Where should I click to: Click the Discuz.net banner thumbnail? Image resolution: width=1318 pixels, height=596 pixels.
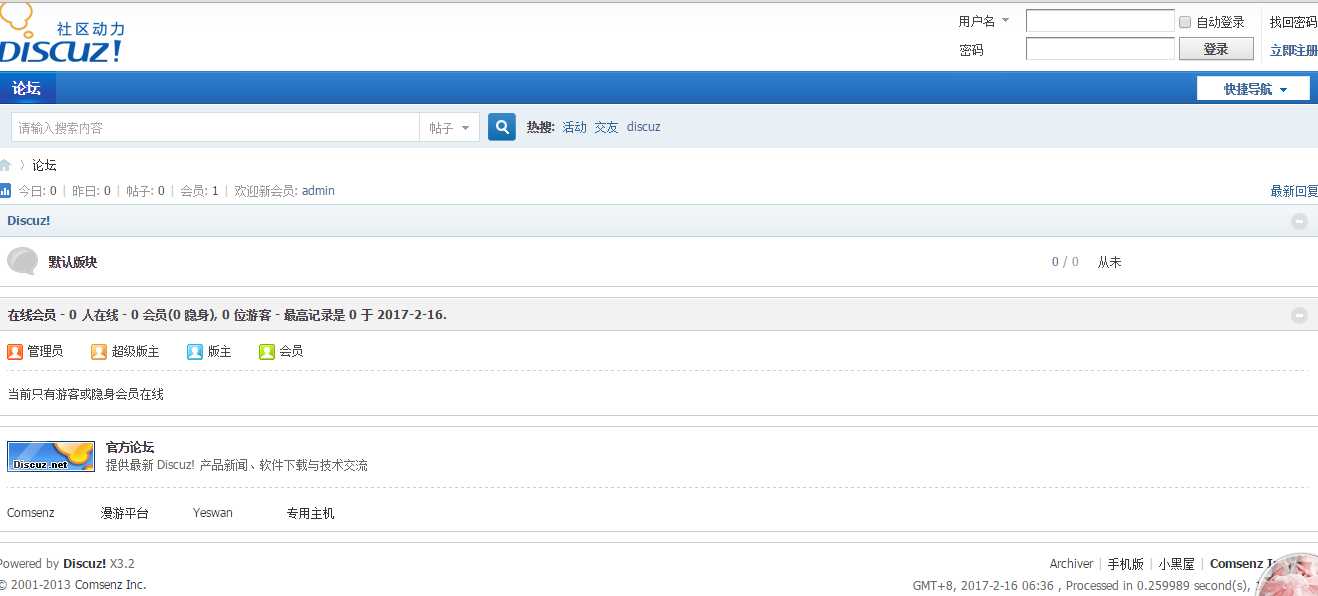point(51,456)
